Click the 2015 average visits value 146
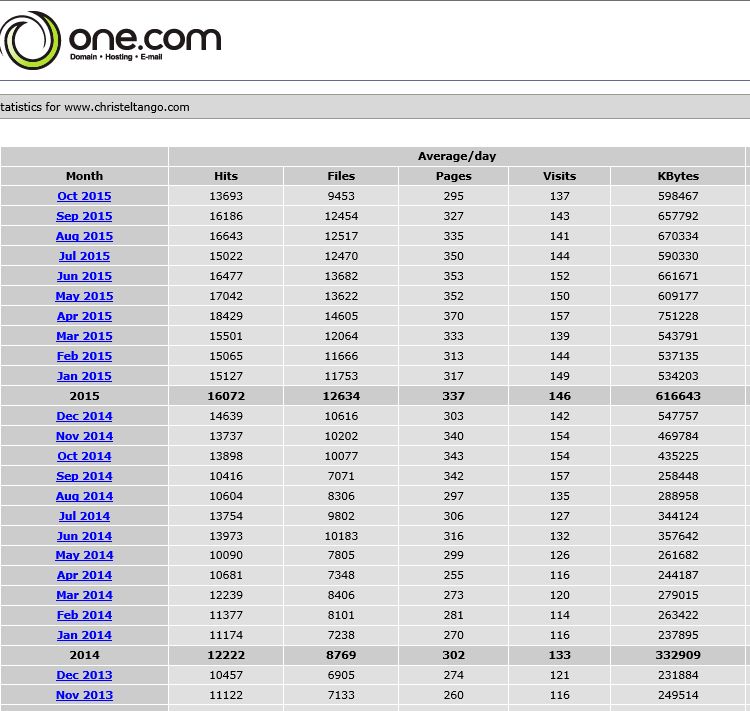Screen dimensions: 750x711 (x=559, y=396)
